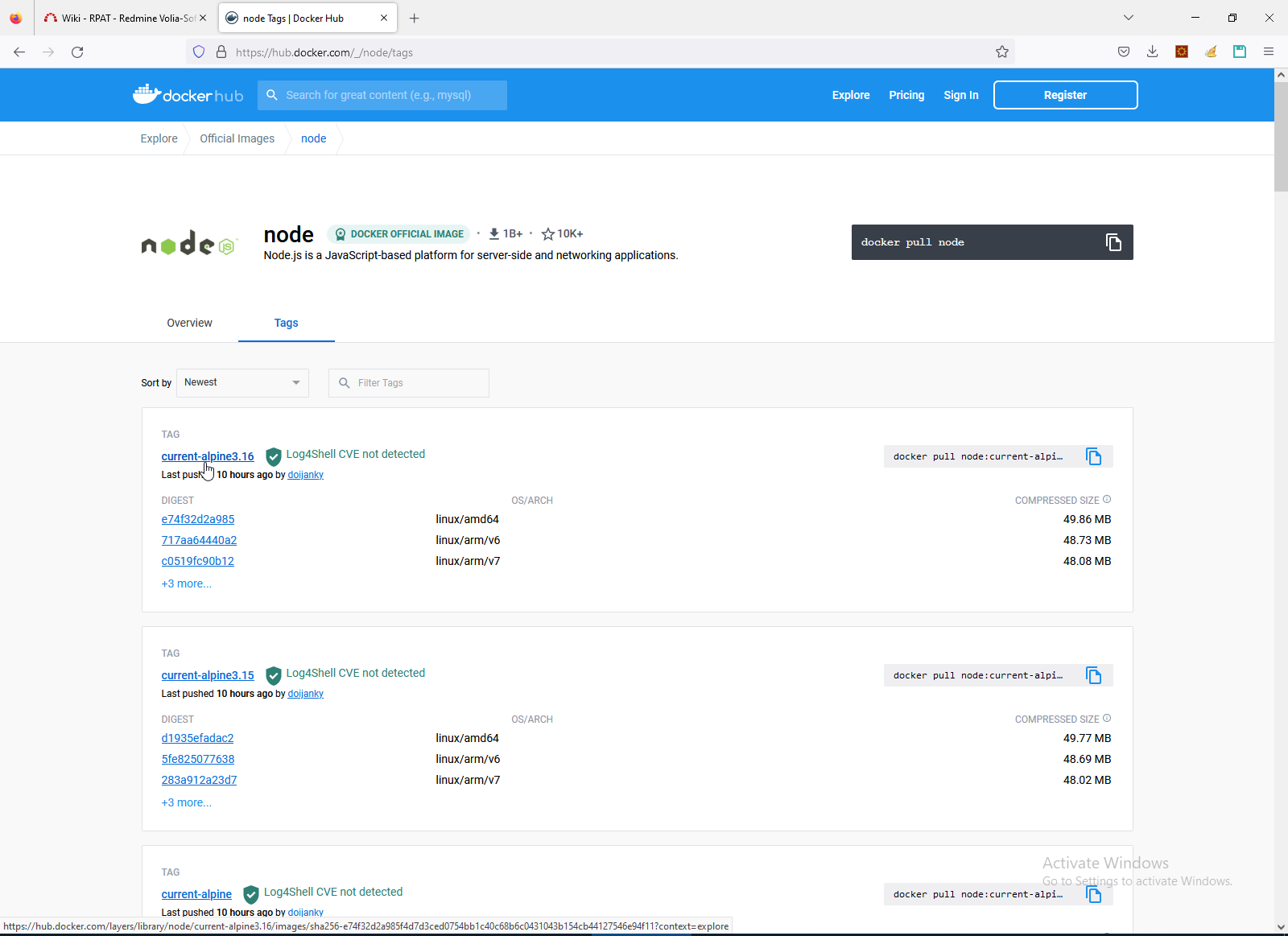Open digest 283a912a23d7
The image size is (1288, 936).
(x=199, y=781)
